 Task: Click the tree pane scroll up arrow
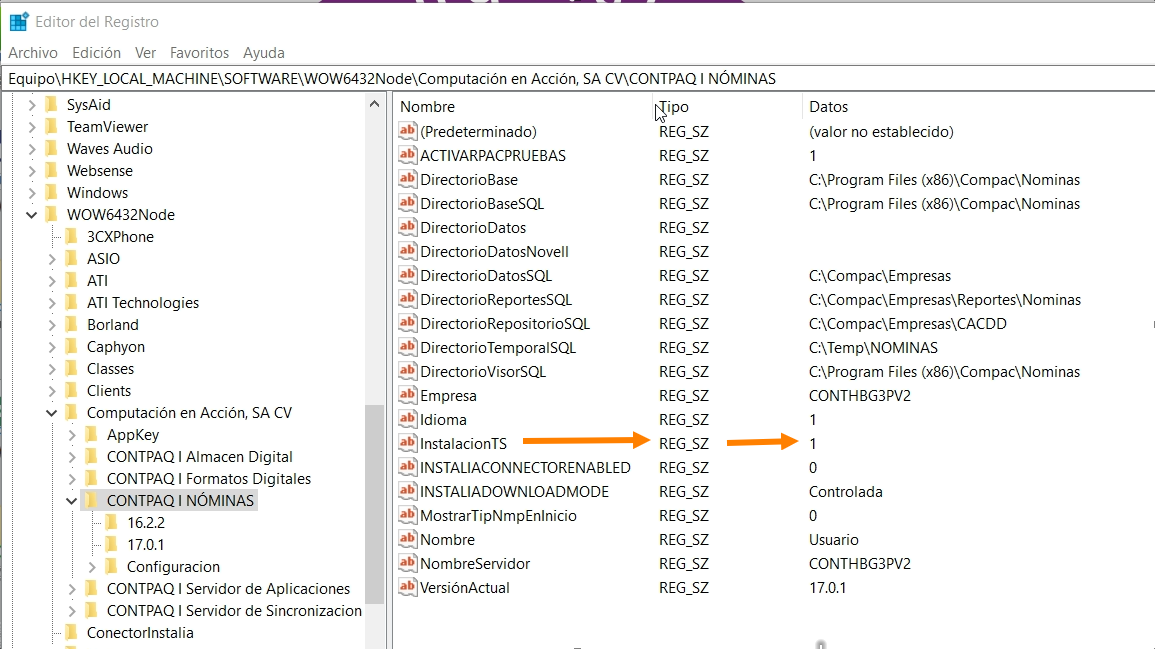pyautogui.click(x=374, y=104)
